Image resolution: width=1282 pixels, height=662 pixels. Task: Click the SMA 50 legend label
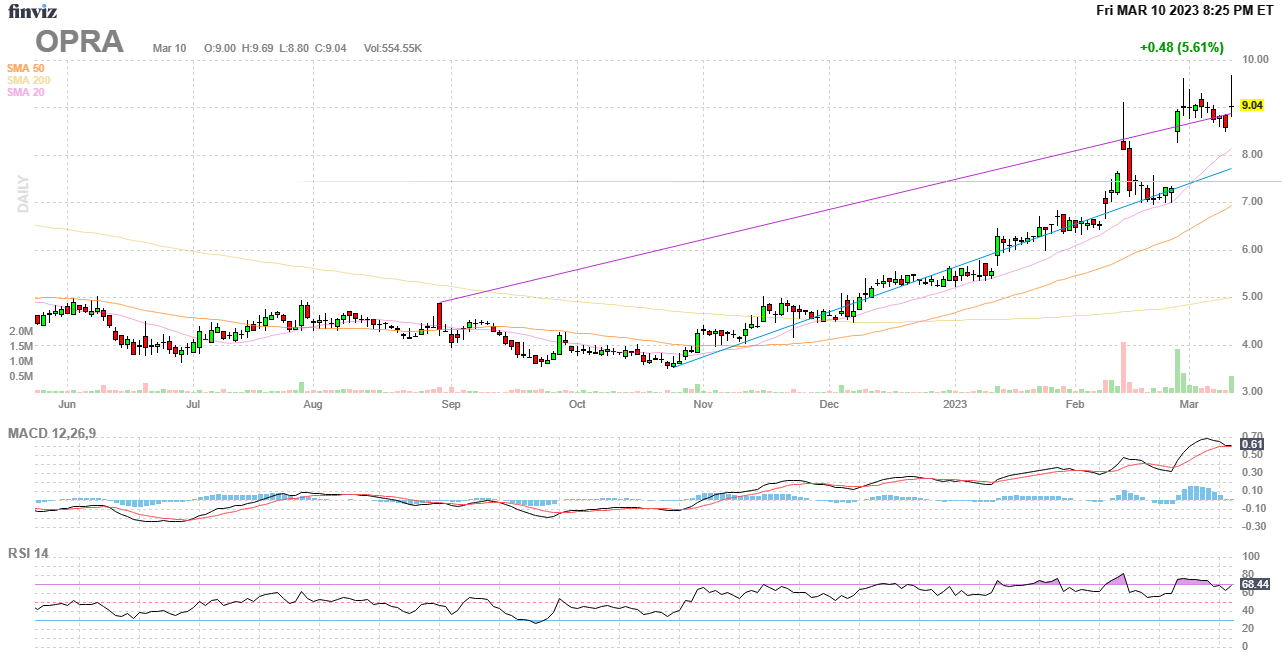tap(25, 68)
